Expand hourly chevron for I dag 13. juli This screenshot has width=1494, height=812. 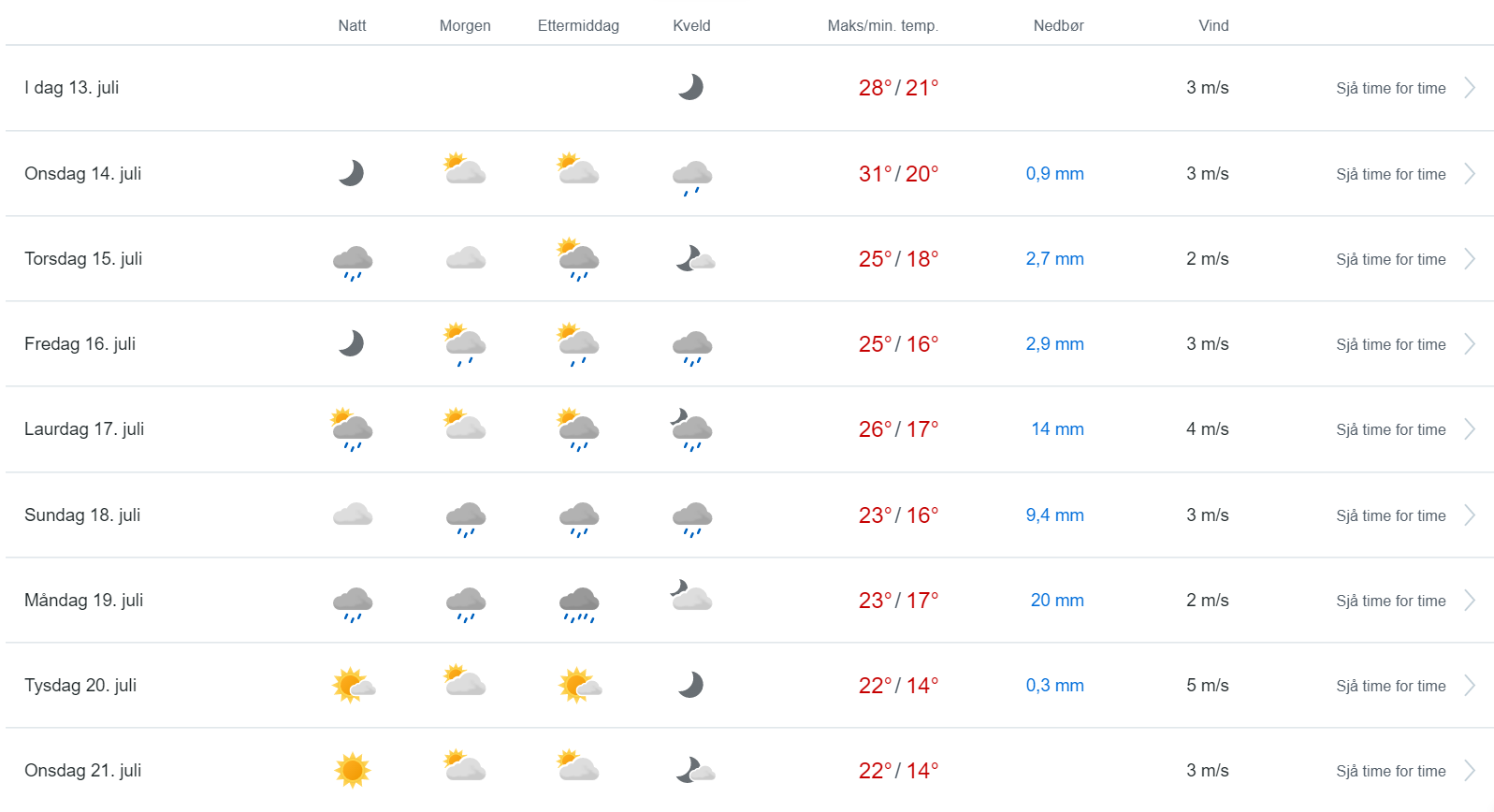1470,88
